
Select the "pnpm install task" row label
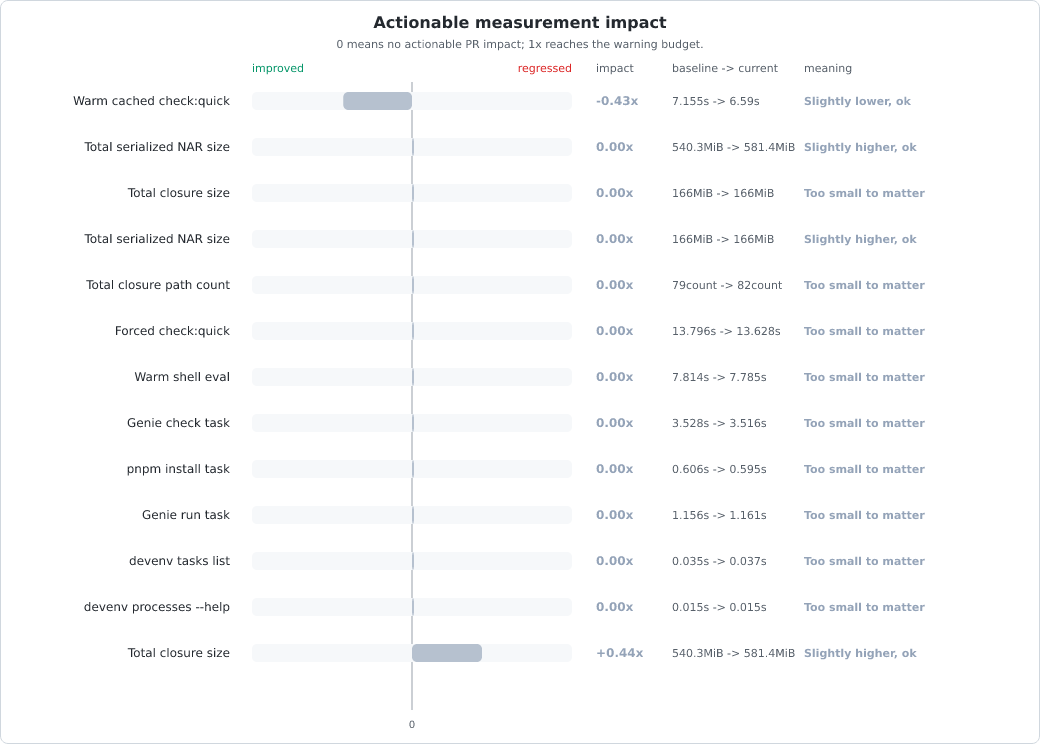178,469
